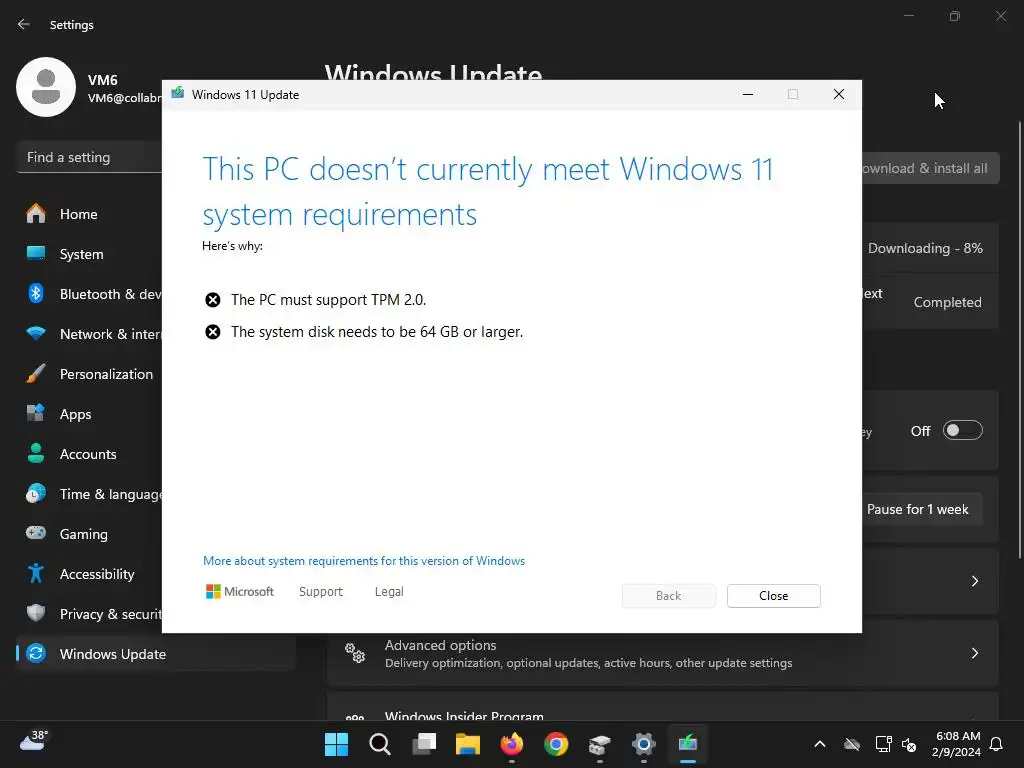Open Advanced options entry
The image size is (1024, 768).
(662, 653)
